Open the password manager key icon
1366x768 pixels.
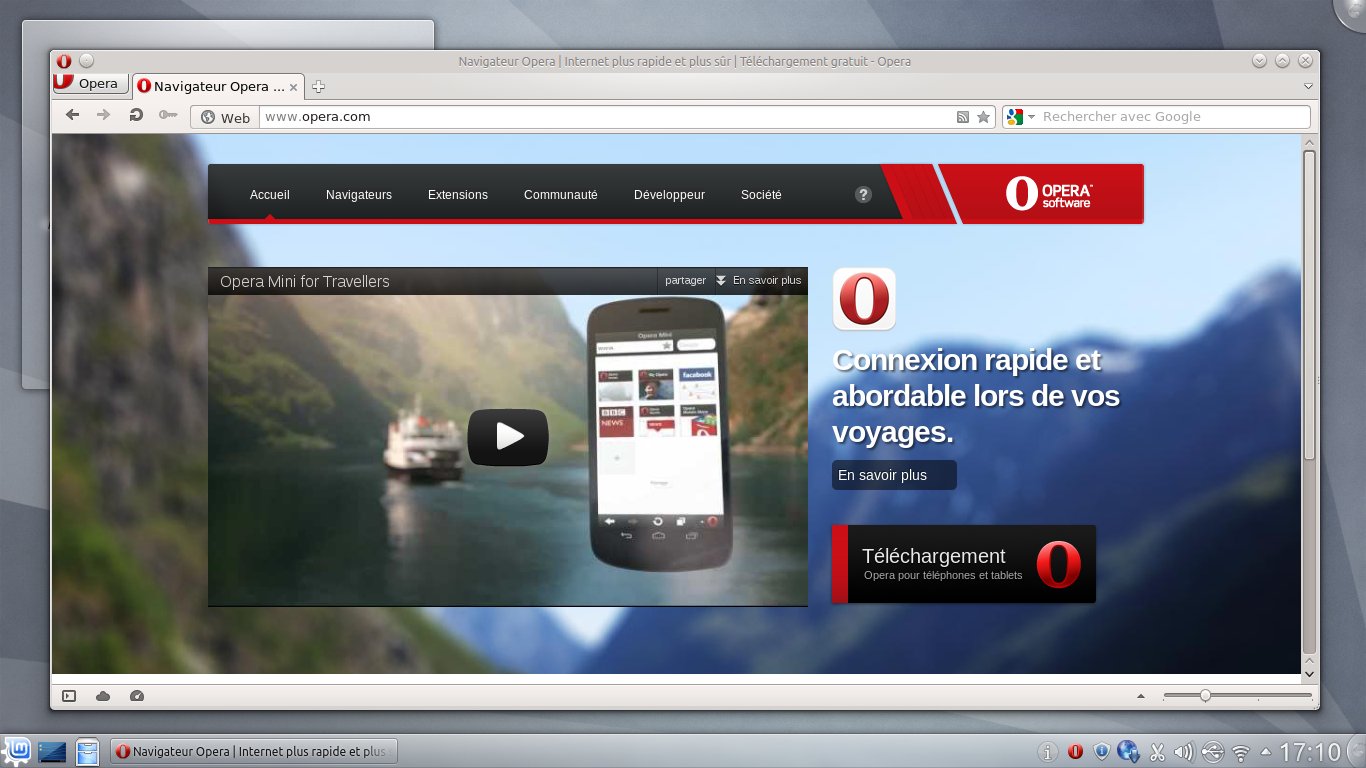167,115
